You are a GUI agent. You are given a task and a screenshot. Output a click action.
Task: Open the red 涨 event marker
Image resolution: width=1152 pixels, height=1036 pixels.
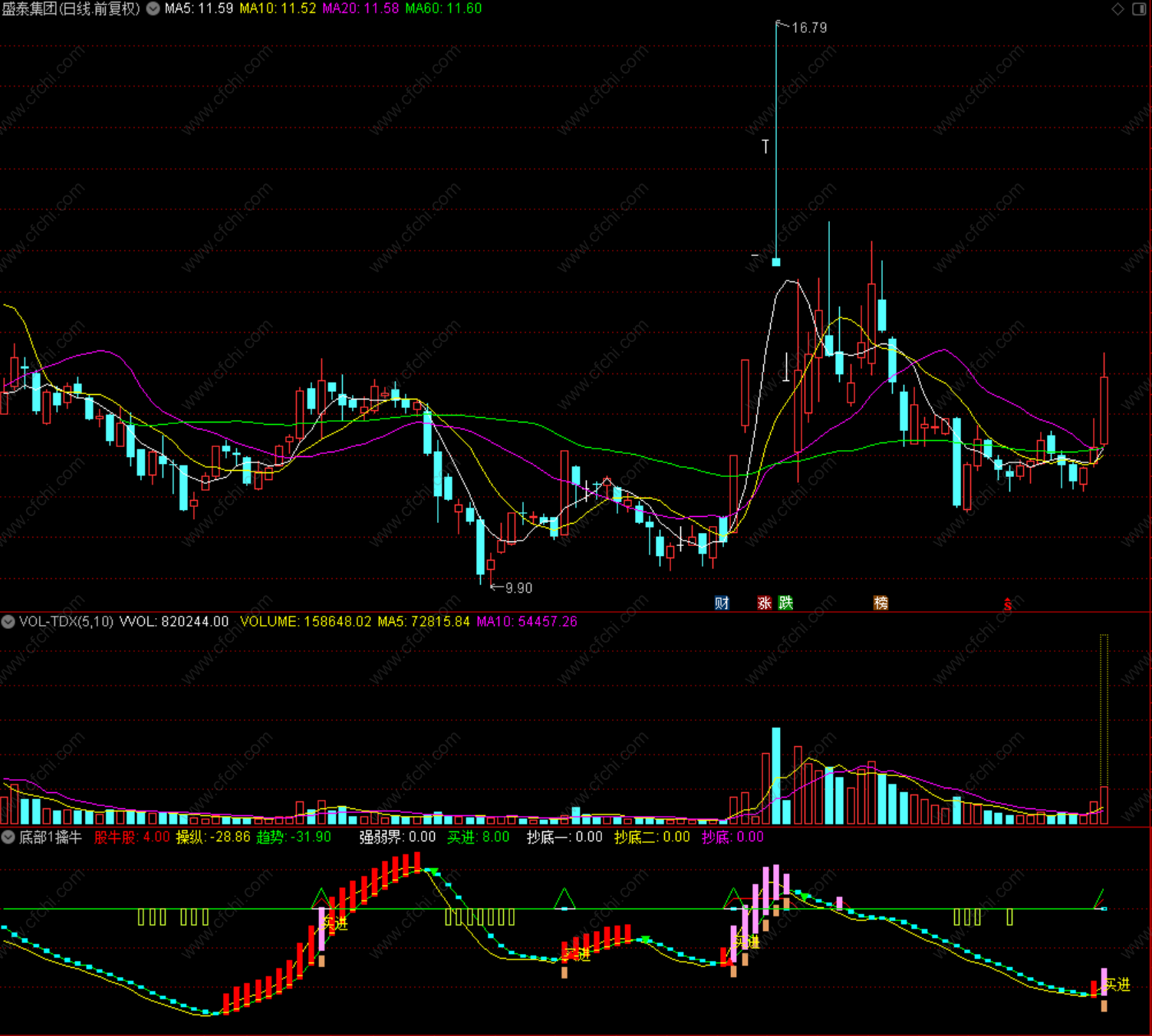tap(765, 603)
